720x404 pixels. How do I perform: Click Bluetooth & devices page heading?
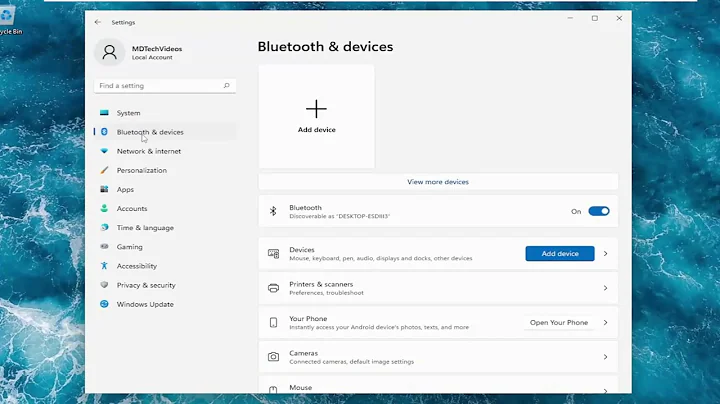tap(325, 46)
